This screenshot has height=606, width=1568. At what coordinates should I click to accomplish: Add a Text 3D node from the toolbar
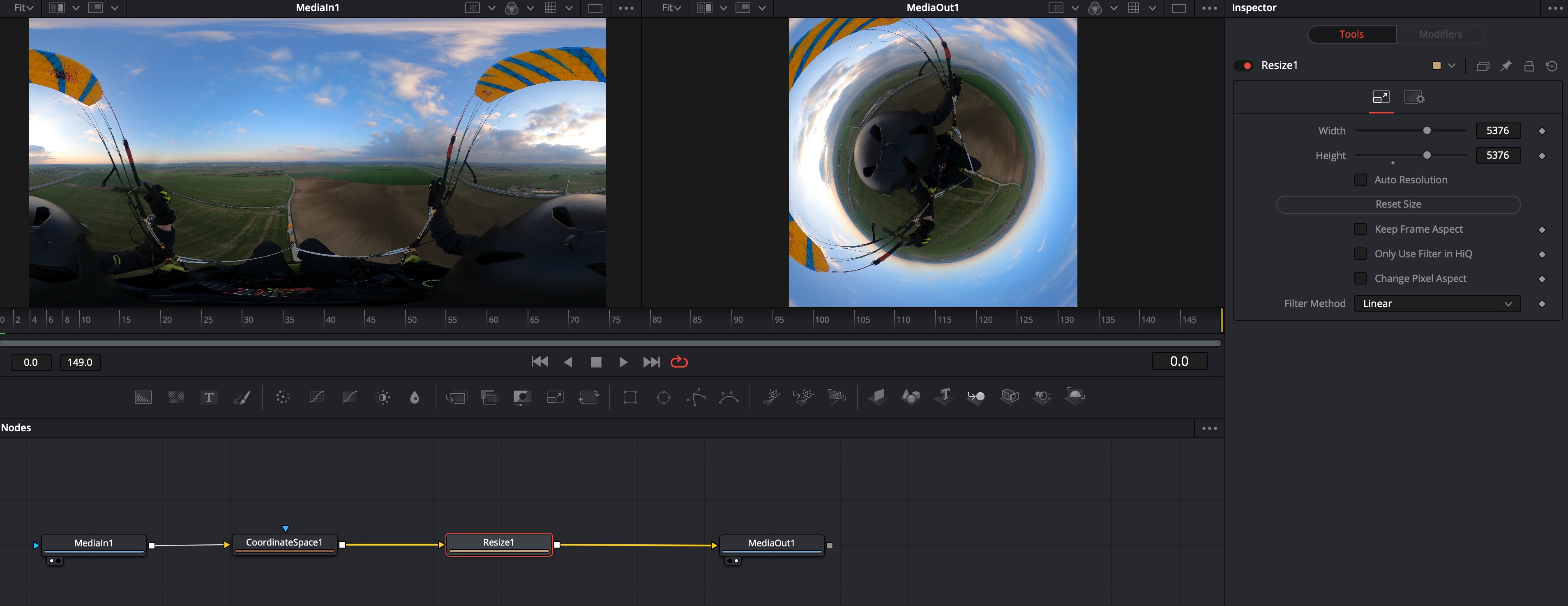(943, 397)
